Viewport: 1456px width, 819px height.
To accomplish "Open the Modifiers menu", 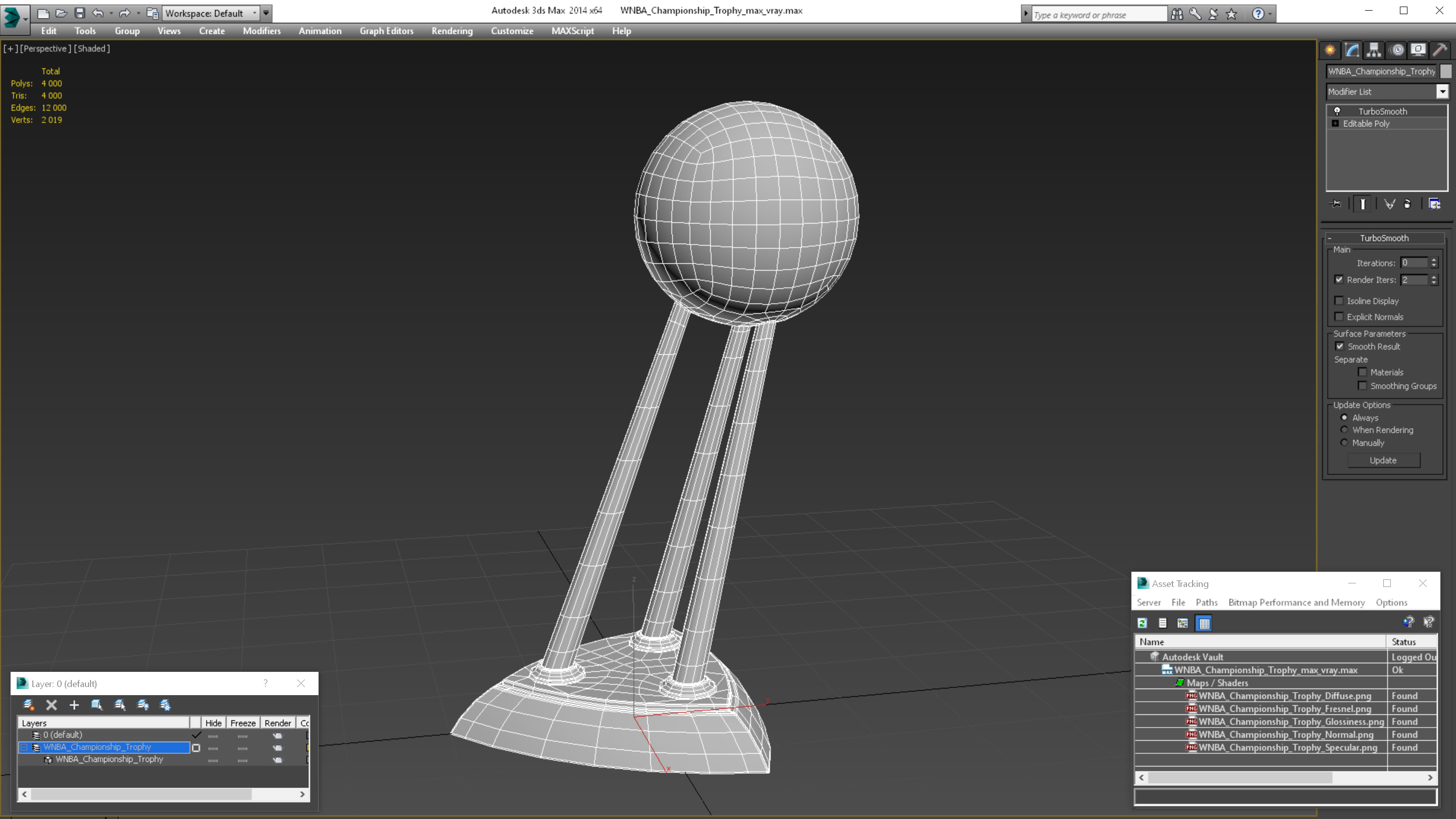I will click(262, 31).
